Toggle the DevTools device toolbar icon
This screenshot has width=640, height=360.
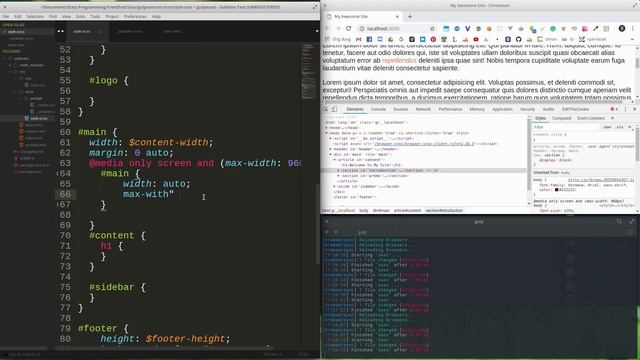tap(334, 109)
